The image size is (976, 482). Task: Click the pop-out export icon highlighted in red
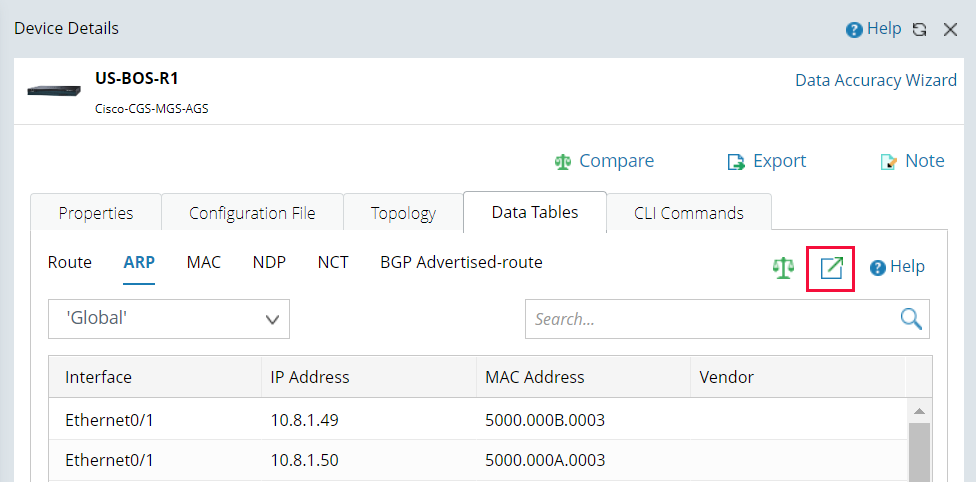[831, 268]
